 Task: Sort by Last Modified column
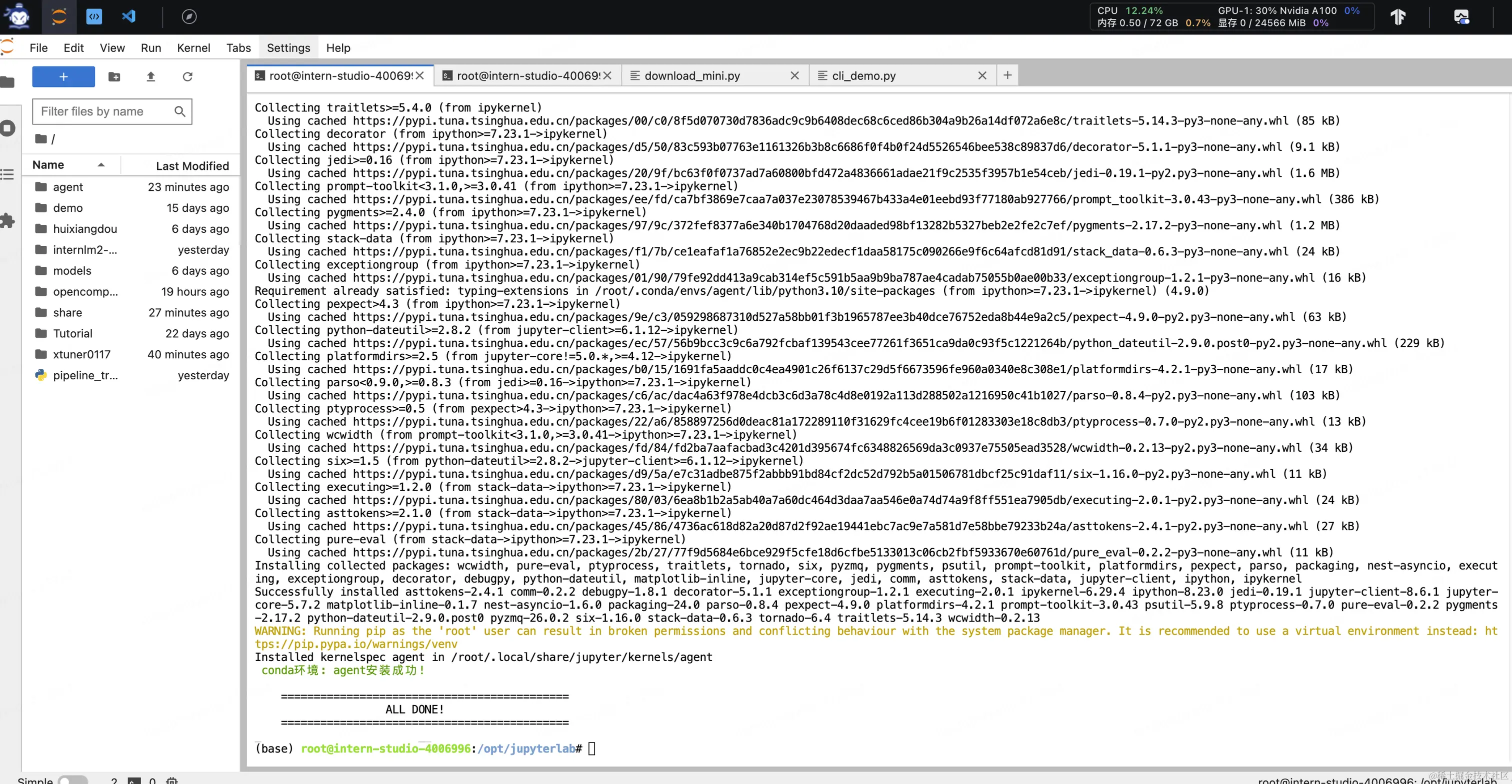point(192,166)
